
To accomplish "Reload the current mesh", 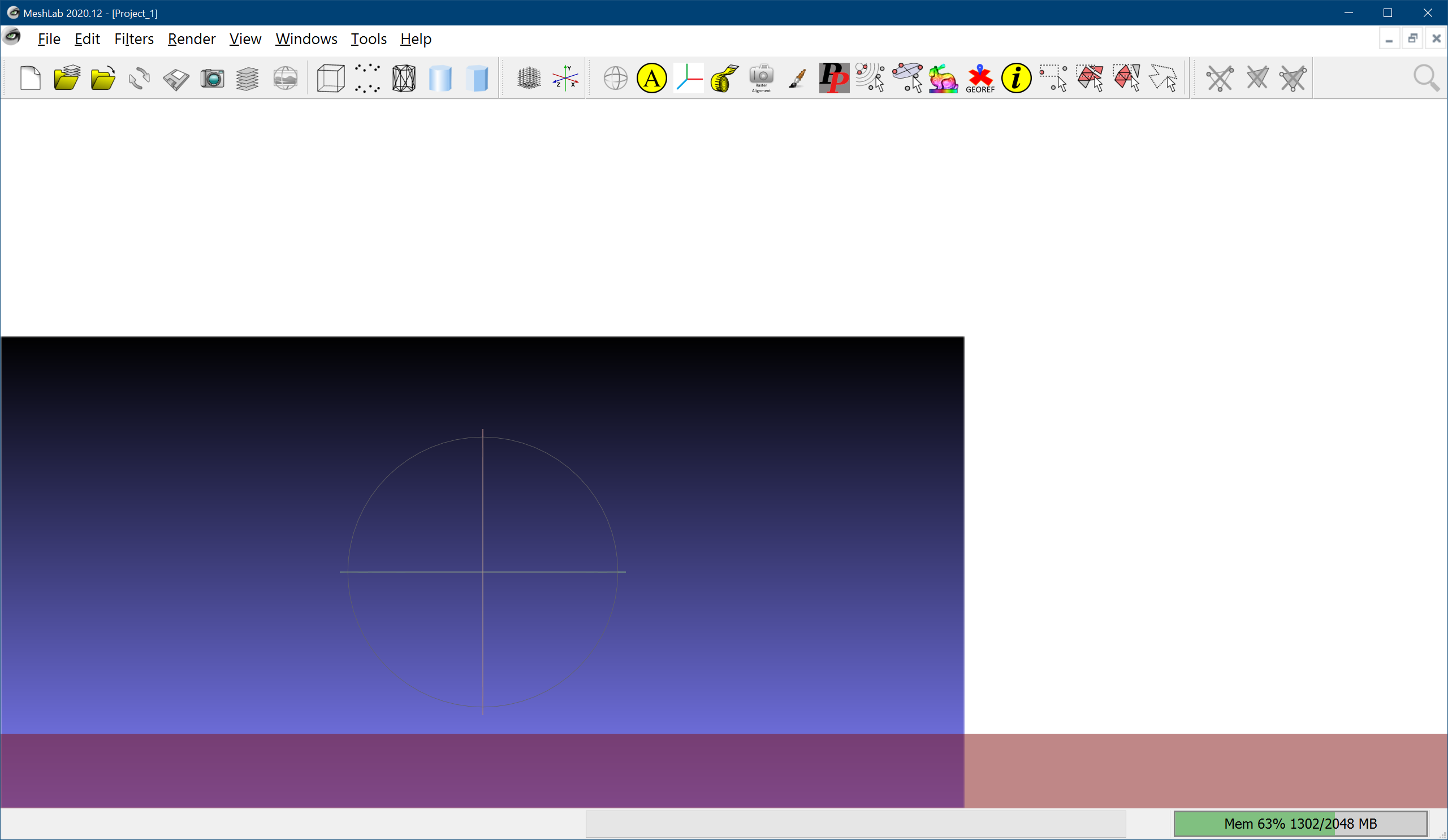I will pos(139,77).
